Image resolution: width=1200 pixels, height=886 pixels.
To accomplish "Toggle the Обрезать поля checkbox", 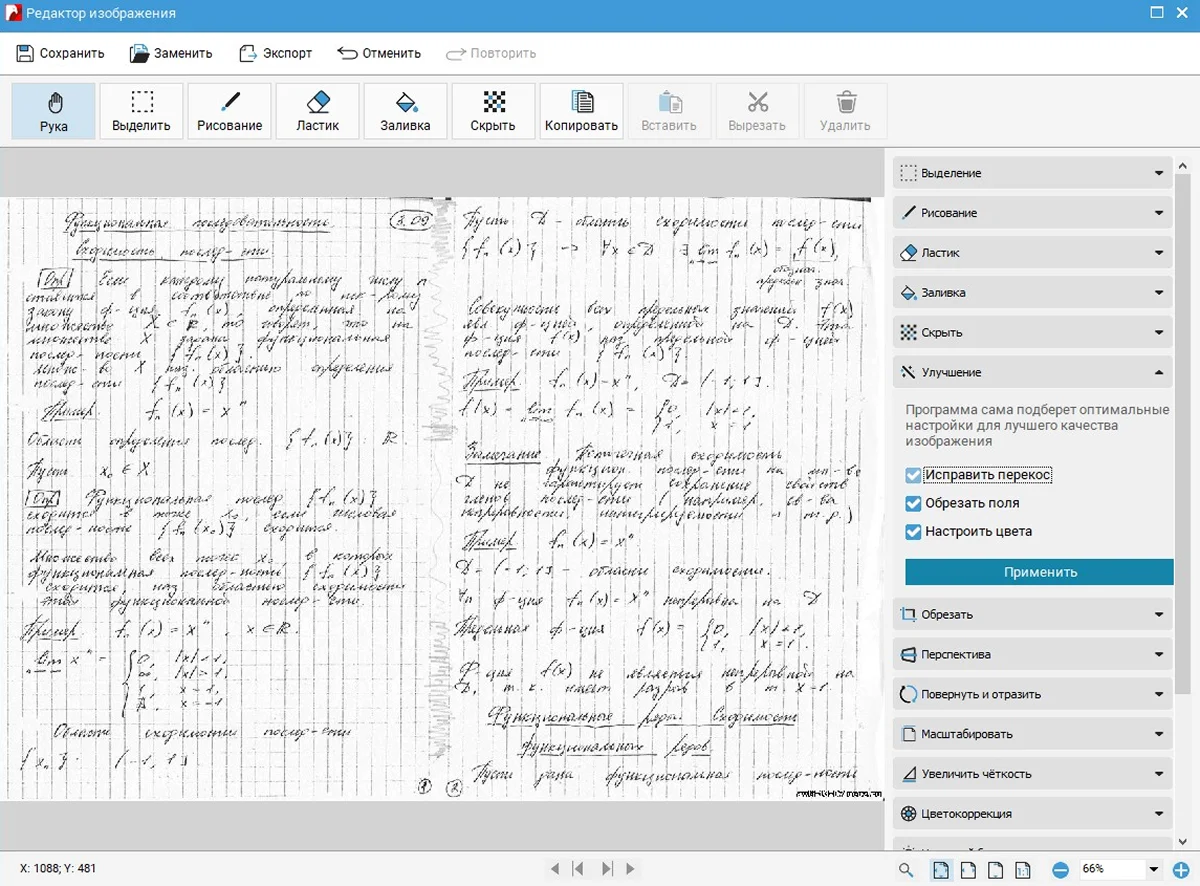I will point(913,504).
